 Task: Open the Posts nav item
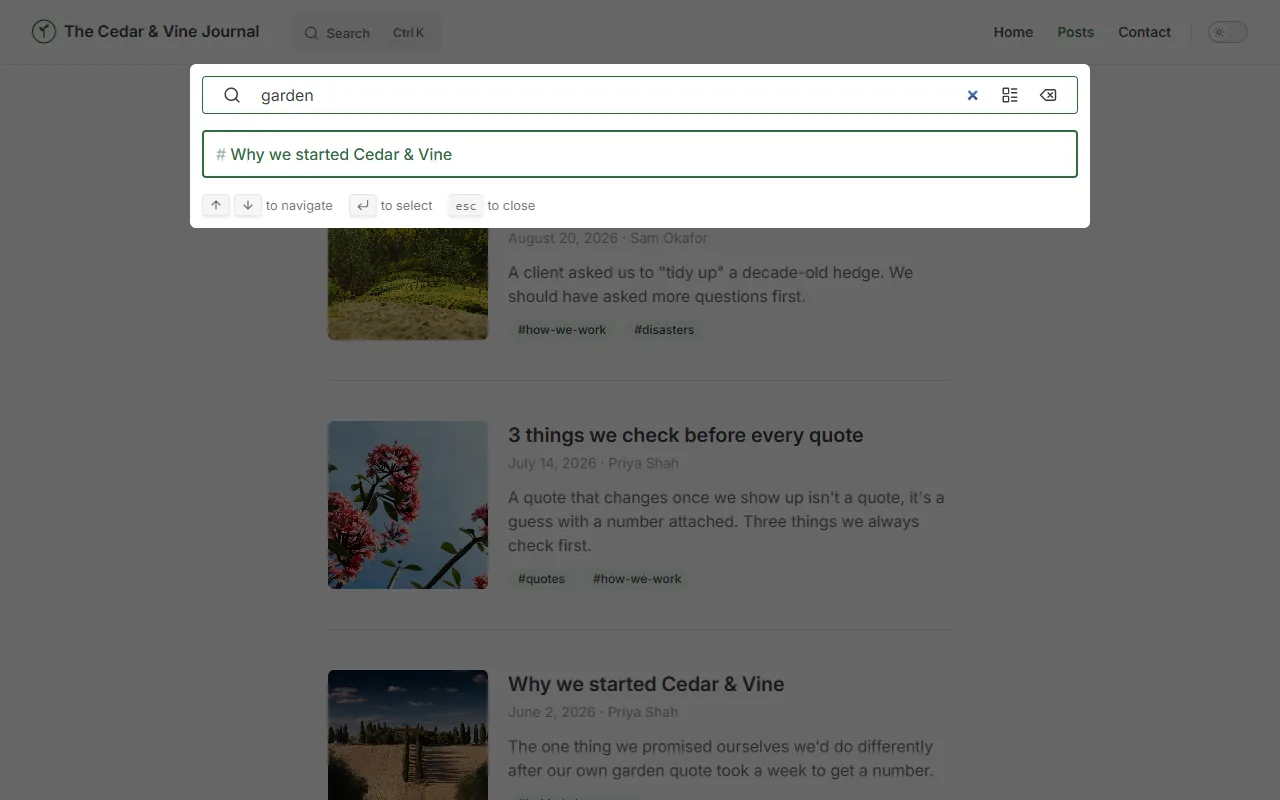1076,32
